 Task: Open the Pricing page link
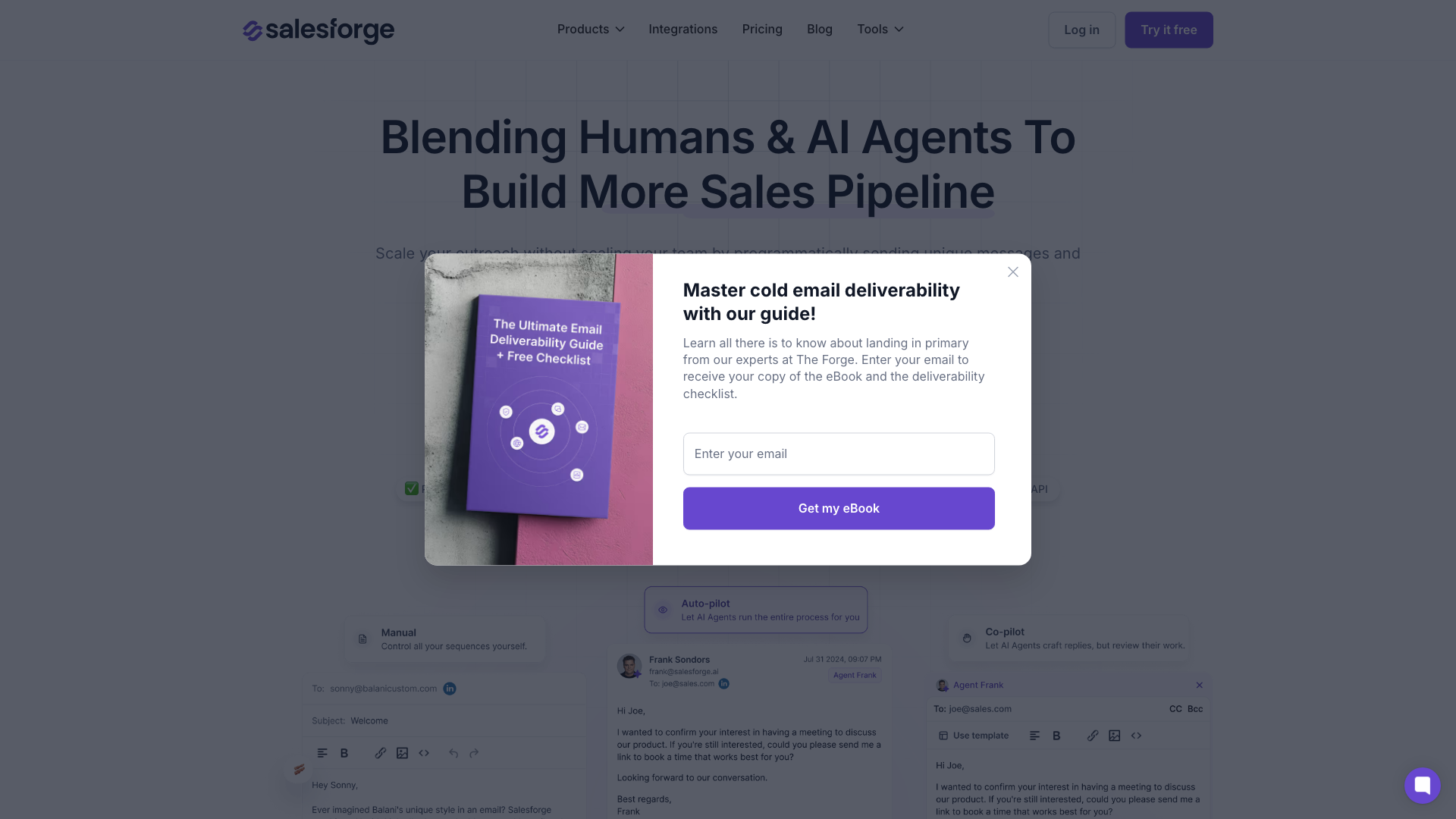pos(762,29)
